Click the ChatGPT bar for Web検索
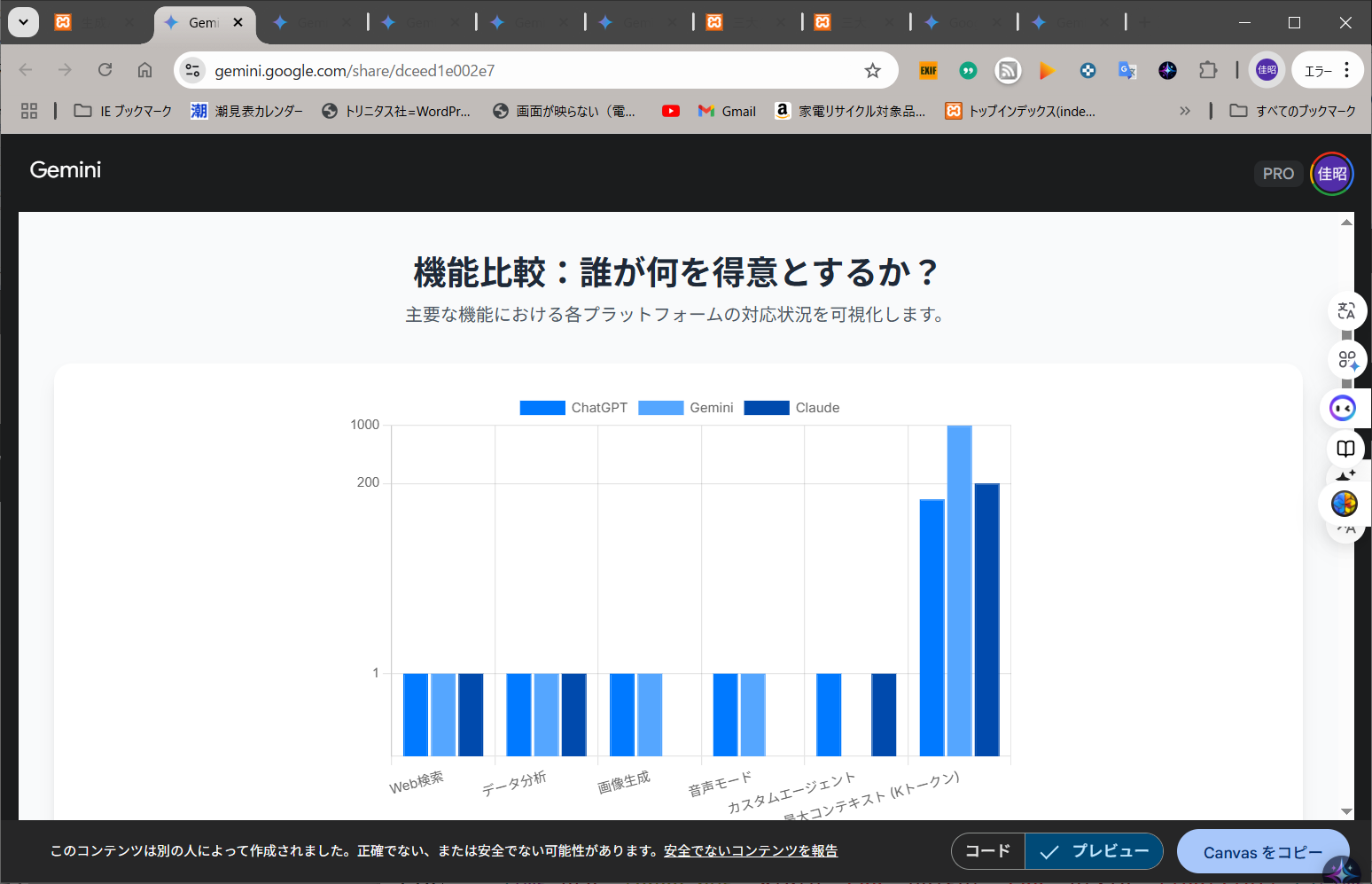Image resolution: width=1372 pixels, height=884 pixels. 416,715
